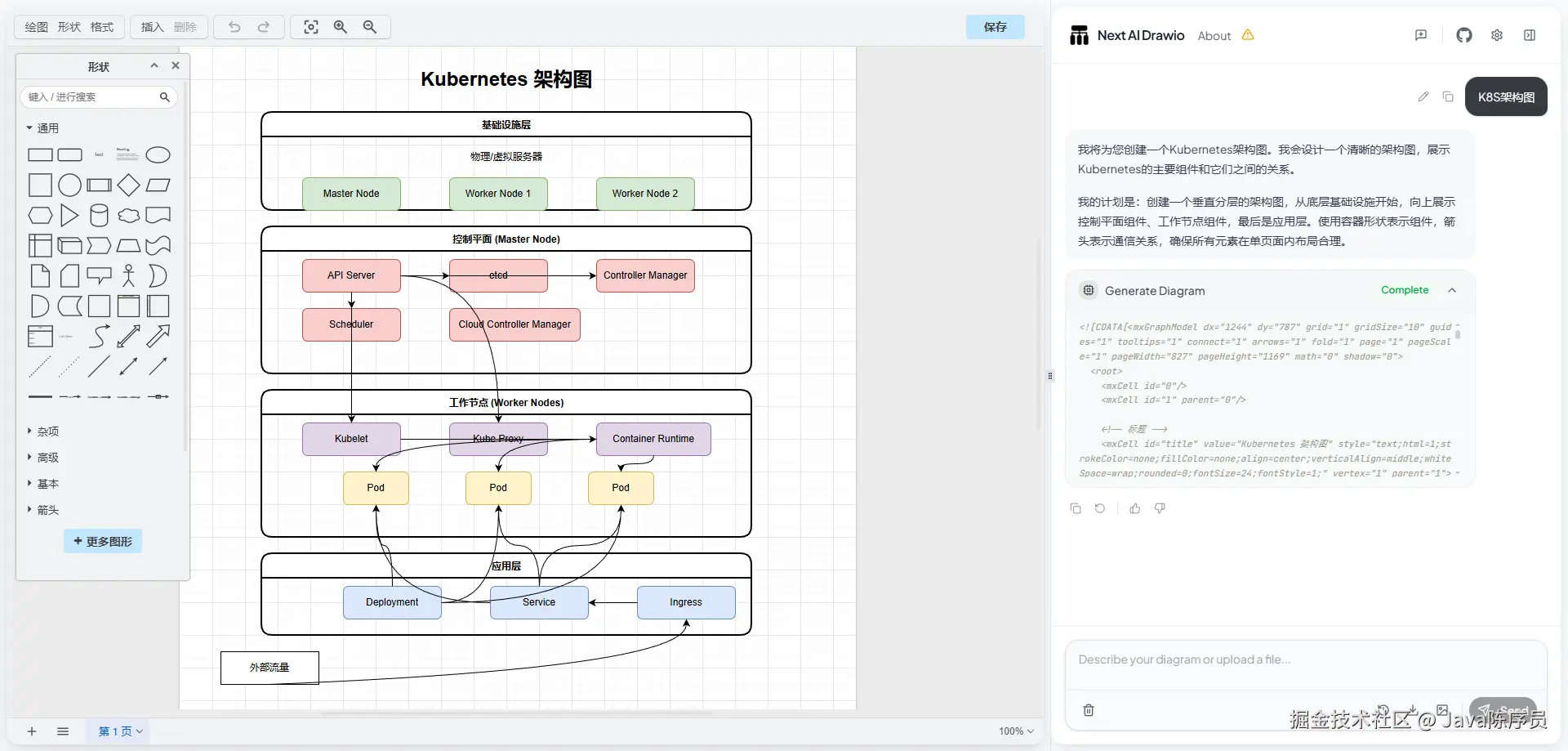Screen dimensions: 1568x751
Task: Expand the 高级 shapes section
Action: (x=42, y=458)
